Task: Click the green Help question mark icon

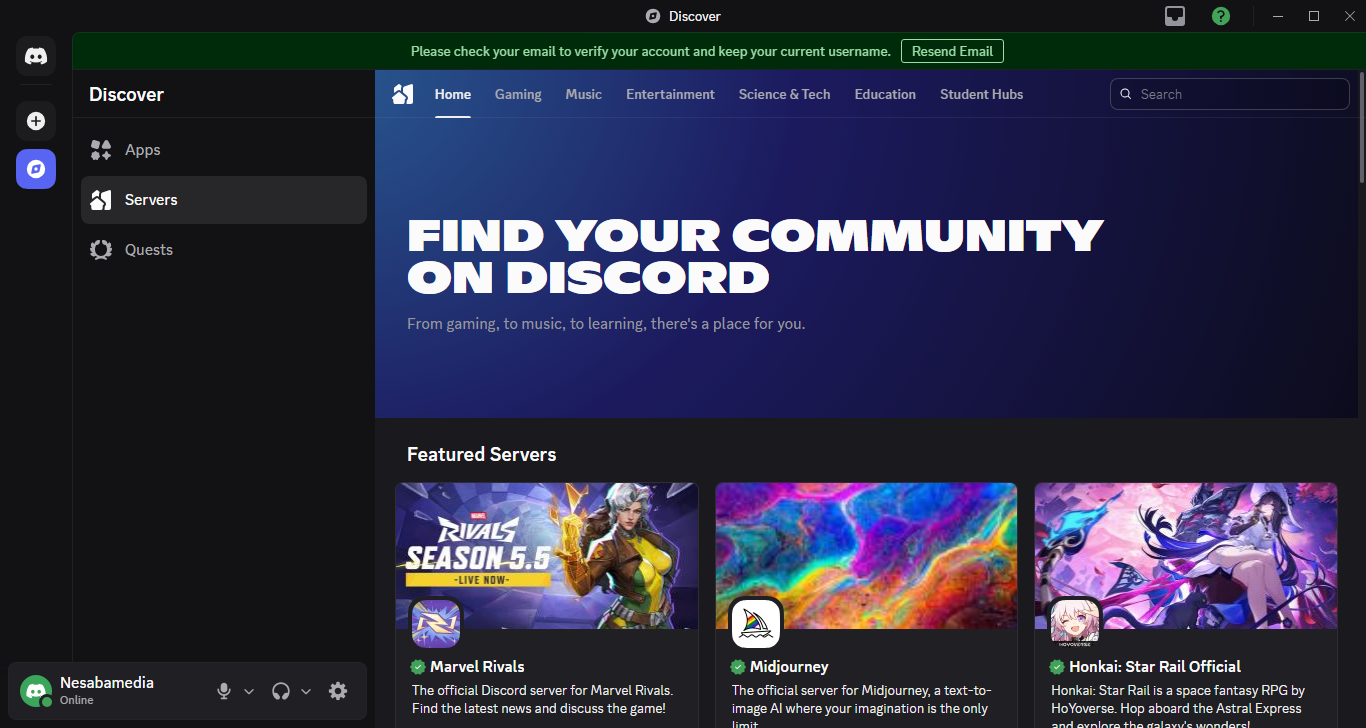Action: 1220,16
